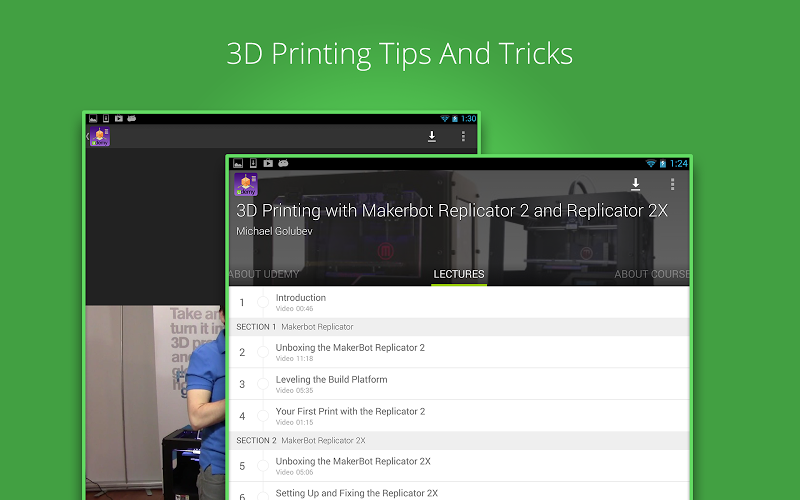The width and height of the screenshot is (800, 500).
Task: Open lecture Unboxing the MakerBot Replicator 2X
Action: coord(459,465)
